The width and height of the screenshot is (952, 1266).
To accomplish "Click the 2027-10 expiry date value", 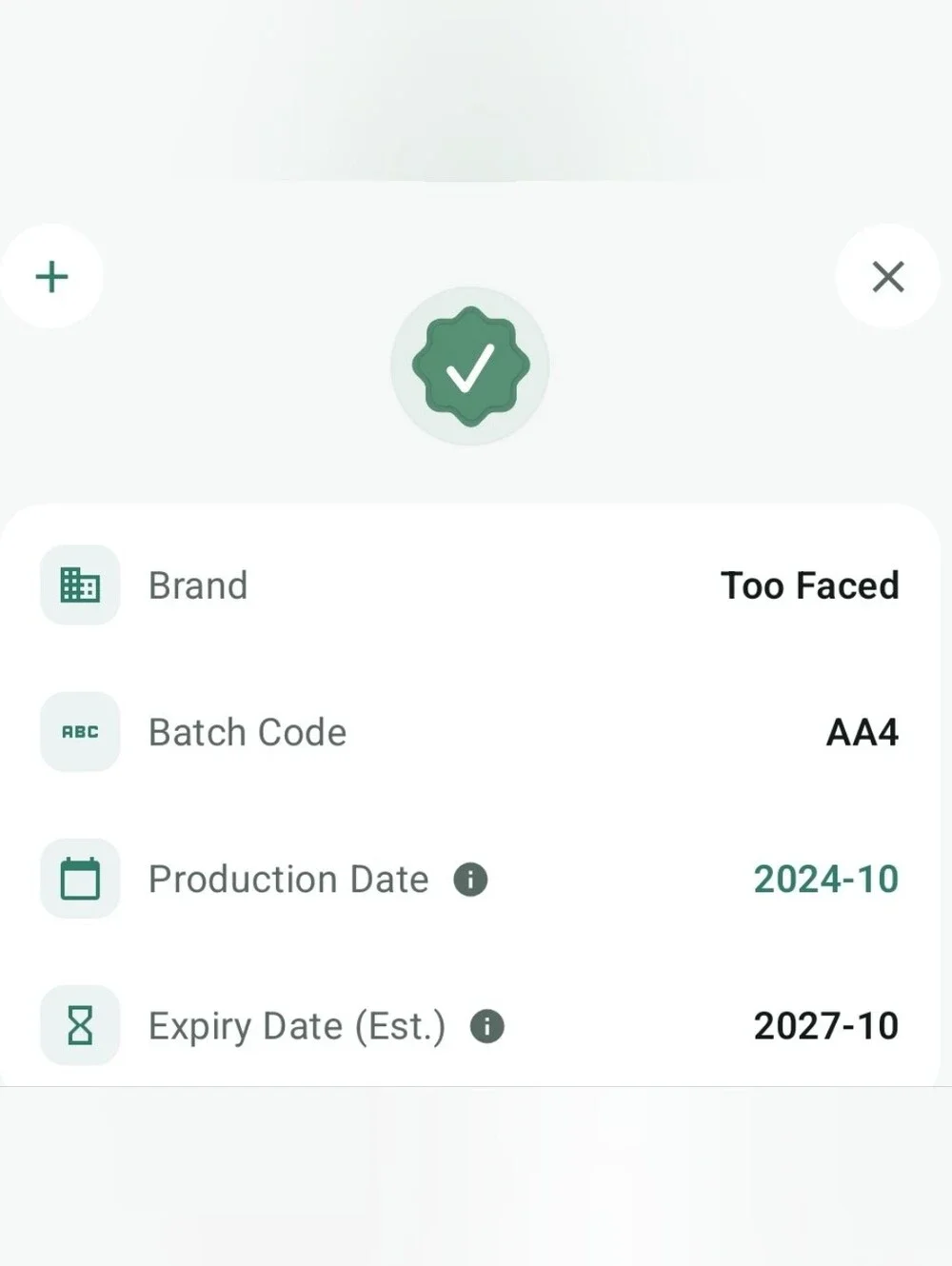I will pyautogui.click(x=825, y=1025).
